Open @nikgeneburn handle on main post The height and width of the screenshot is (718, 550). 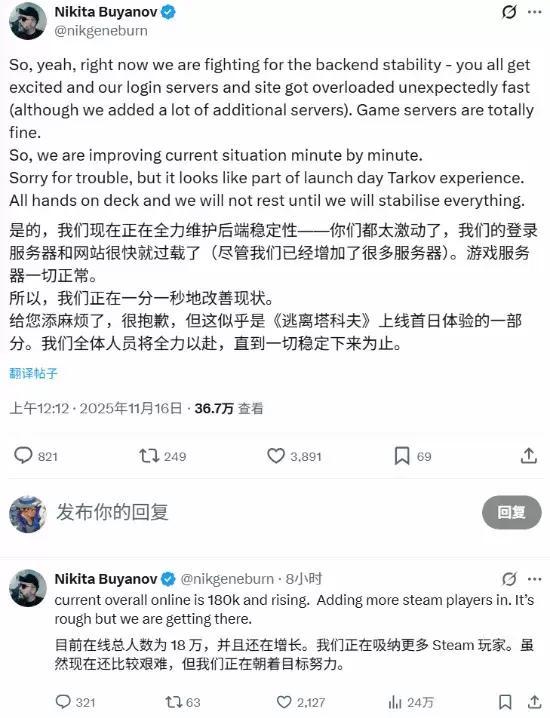coord(101,31)
